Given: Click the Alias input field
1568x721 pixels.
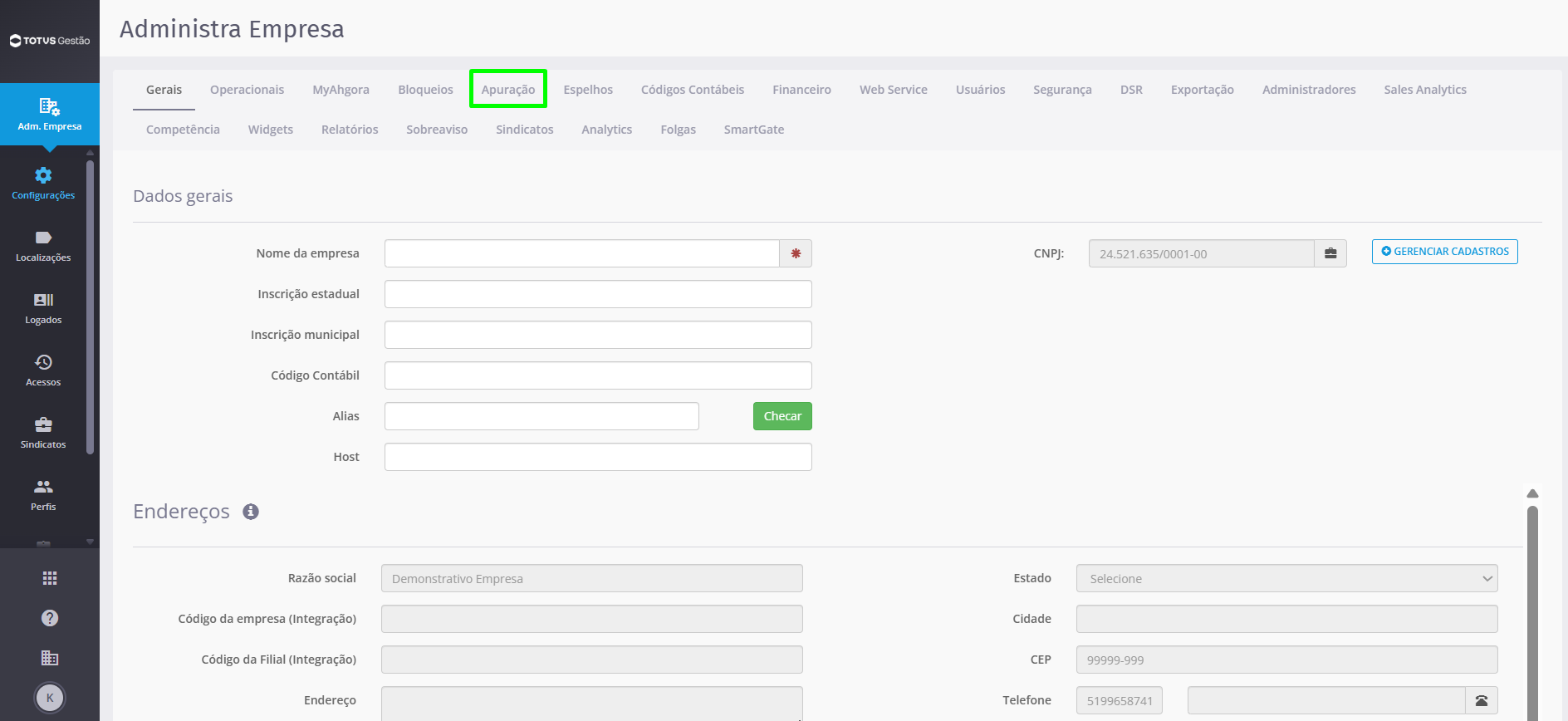Looking at the screenshot, I should 541,416.
